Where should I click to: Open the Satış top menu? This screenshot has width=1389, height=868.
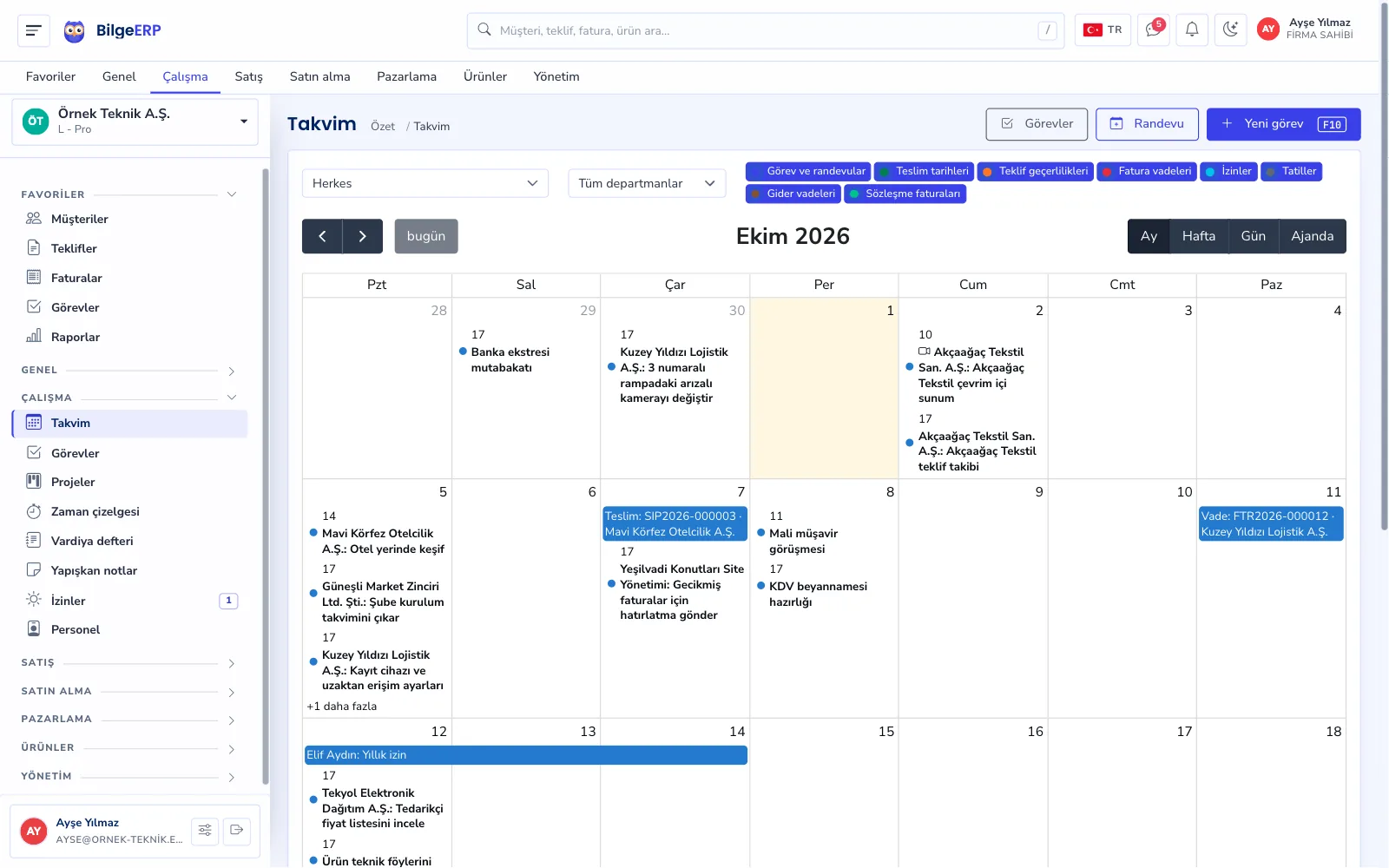point(248,76)
